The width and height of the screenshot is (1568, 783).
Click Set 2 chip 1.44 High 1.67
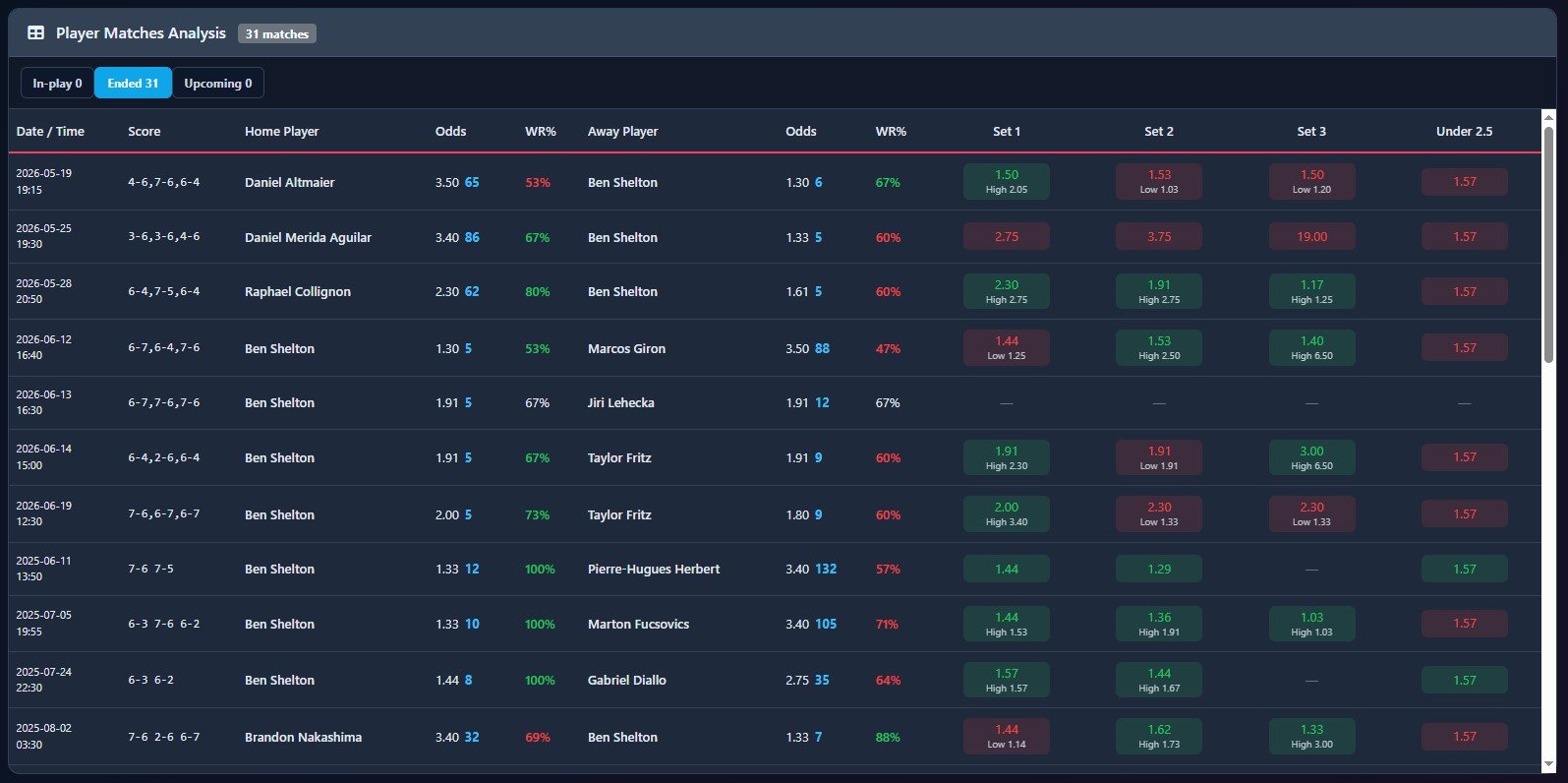1159,681
